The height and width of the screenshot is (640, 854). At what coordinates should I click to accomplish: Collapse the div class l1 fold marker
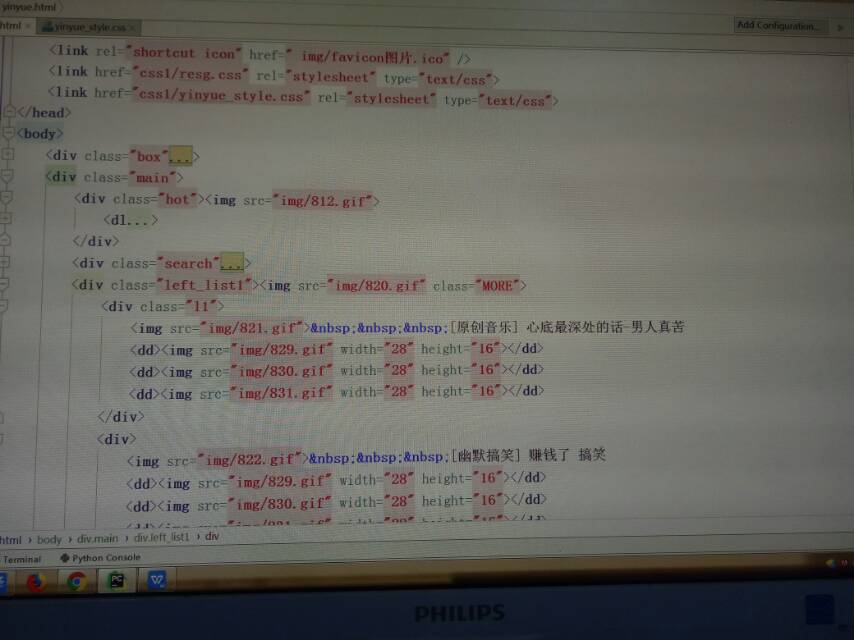point(4,306)
